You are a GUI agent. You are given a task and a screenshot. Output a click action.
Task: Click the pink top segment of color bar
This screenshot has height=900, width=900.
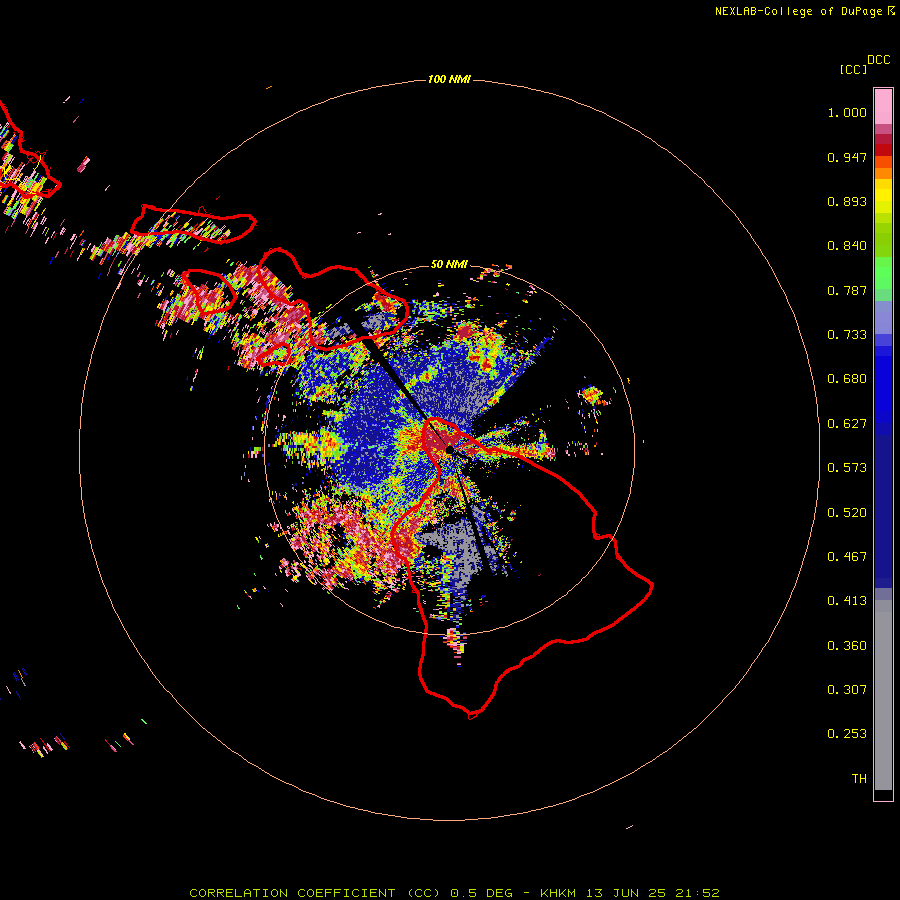[x=883, y=106]
